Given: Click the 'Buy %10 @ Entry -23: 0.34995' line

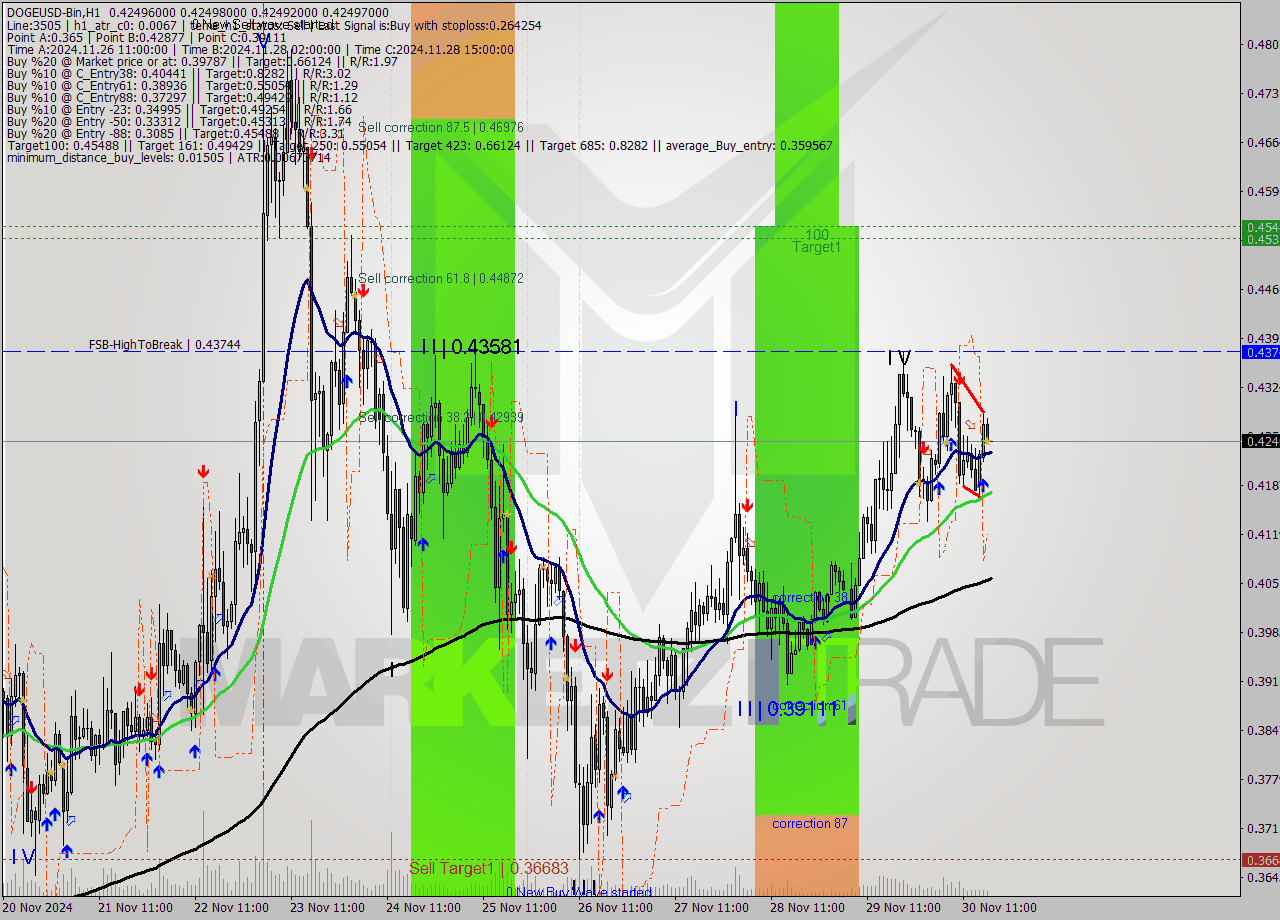Looking at the screenshot, I should pyautogui.click(x=179, y=110).
